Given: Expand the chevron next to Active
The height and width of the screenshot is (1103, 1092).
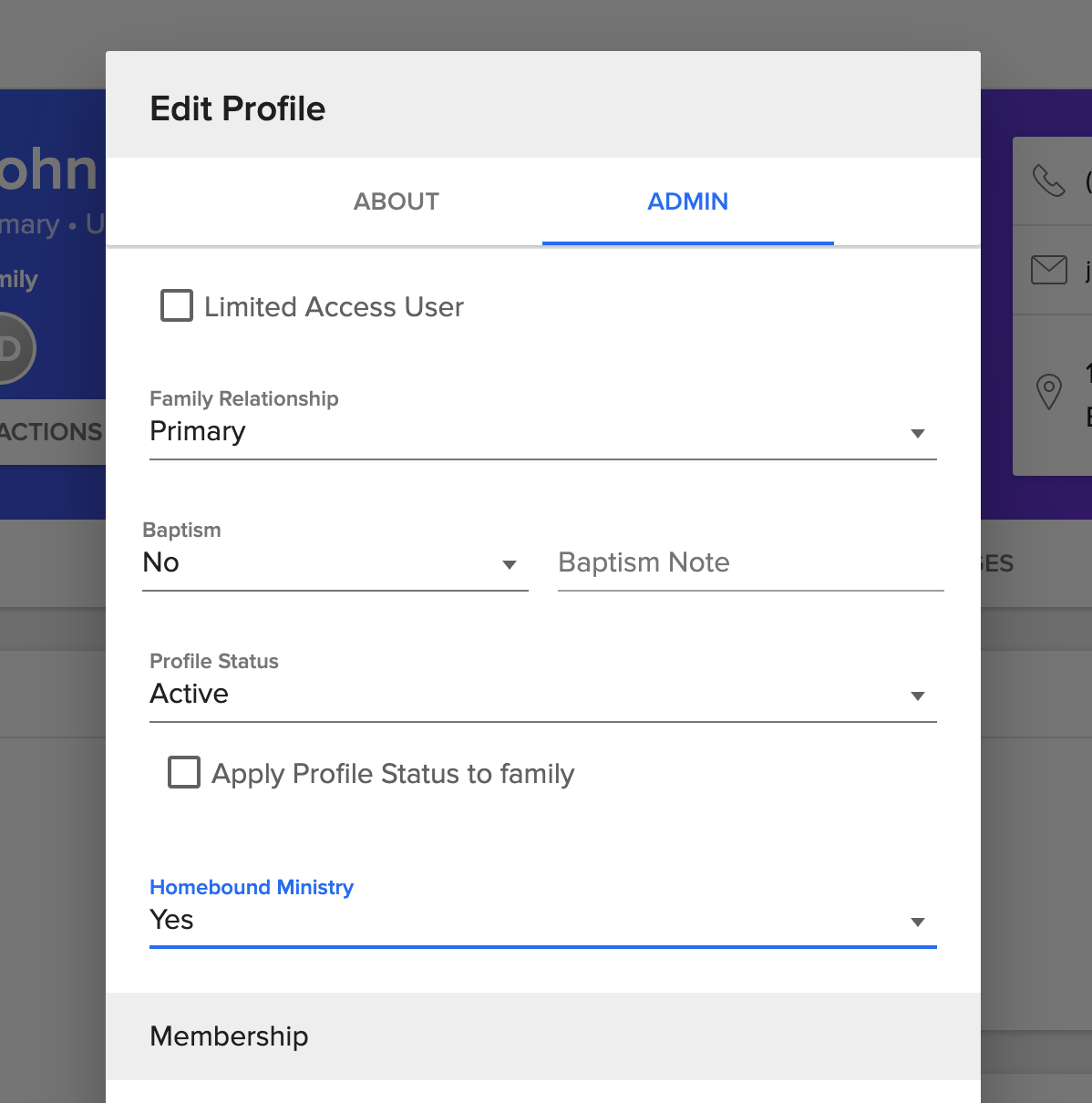Looking at the screenshot, I should click(919, 696).
